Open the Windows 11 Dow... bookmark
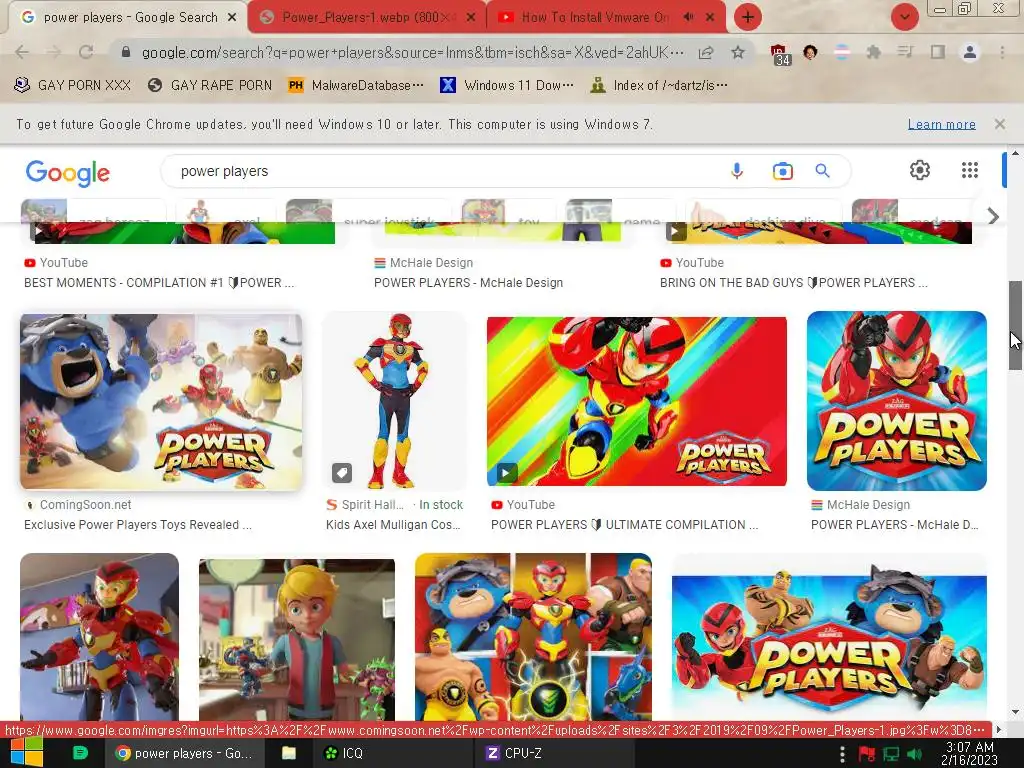1024x768 pixels. pos(507,85)
